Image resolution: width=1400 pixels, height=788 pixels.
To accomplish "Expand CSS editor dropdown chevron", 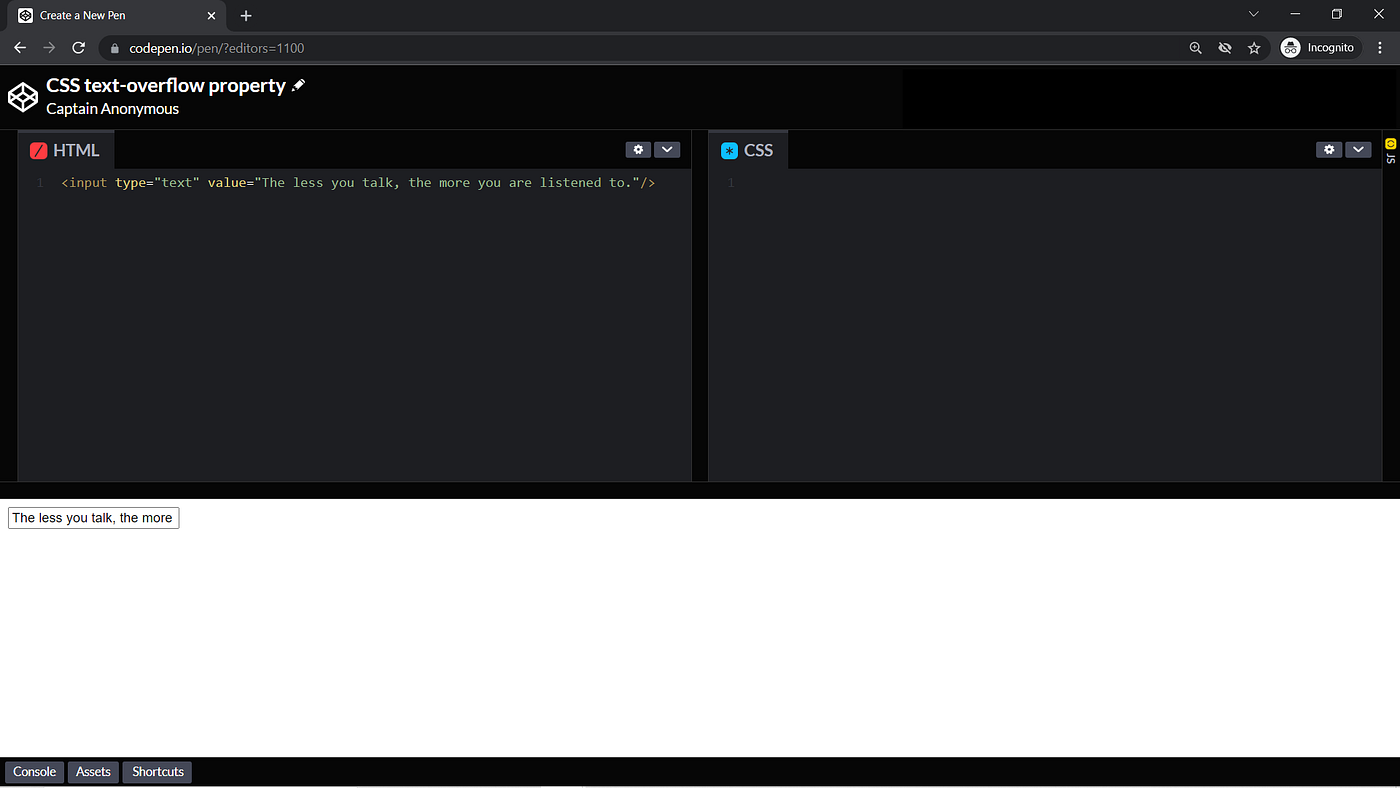I will pyautogui.click(x=1358, y=150).
